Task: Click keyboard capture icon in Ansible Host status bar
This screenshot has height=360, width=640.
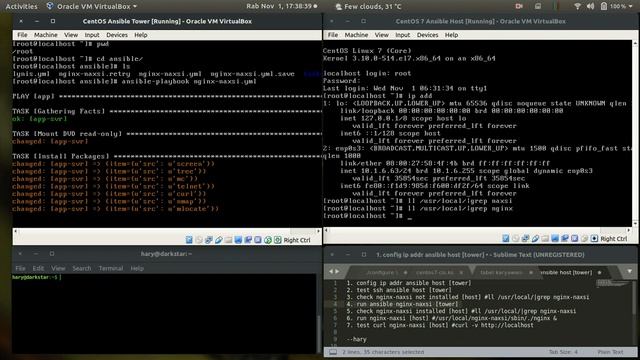Action: [594, 238]
